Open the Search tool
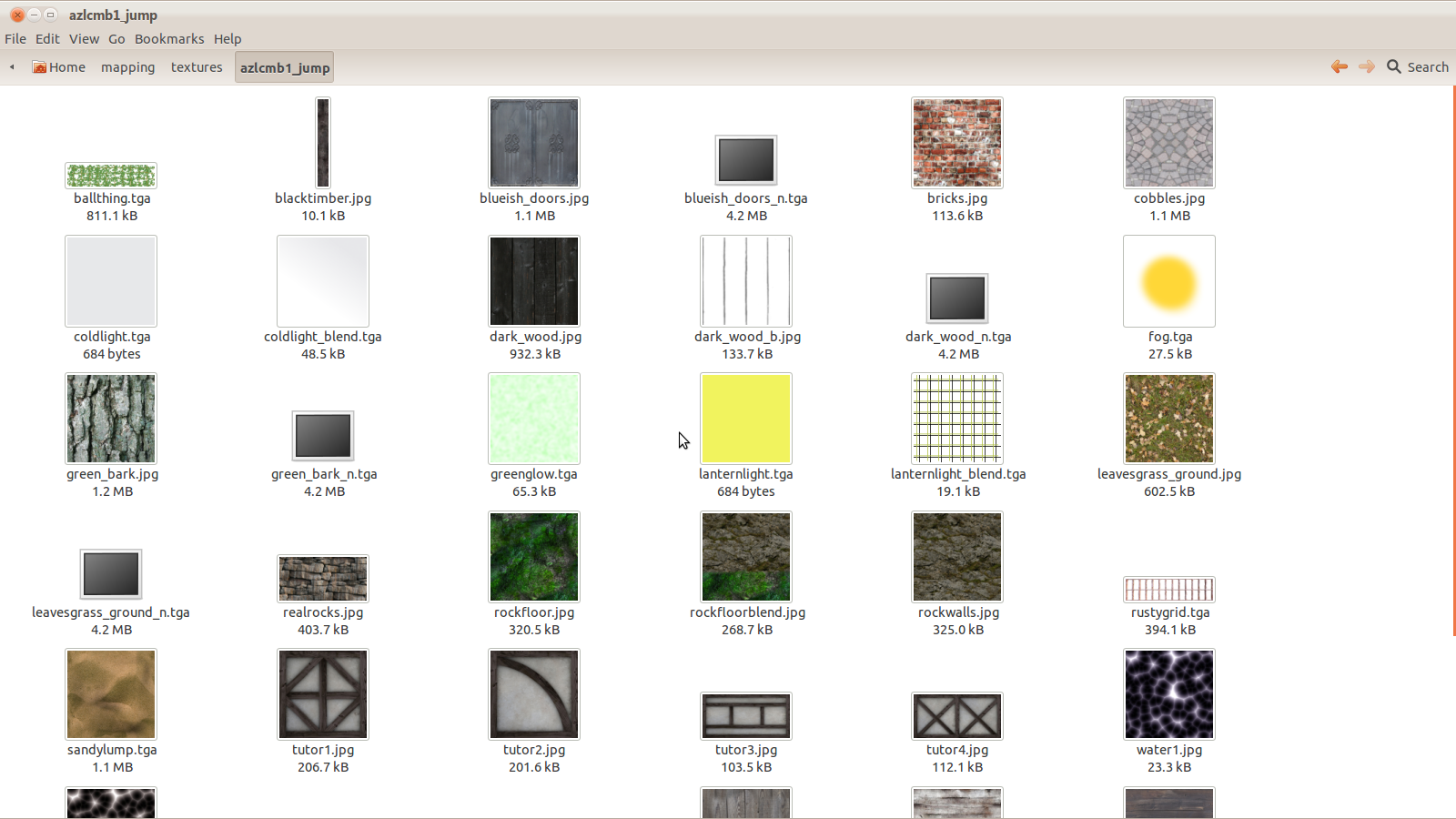Image resolution: width=1456 pixels, height=819 pixels. click(x=1417, y=66)
